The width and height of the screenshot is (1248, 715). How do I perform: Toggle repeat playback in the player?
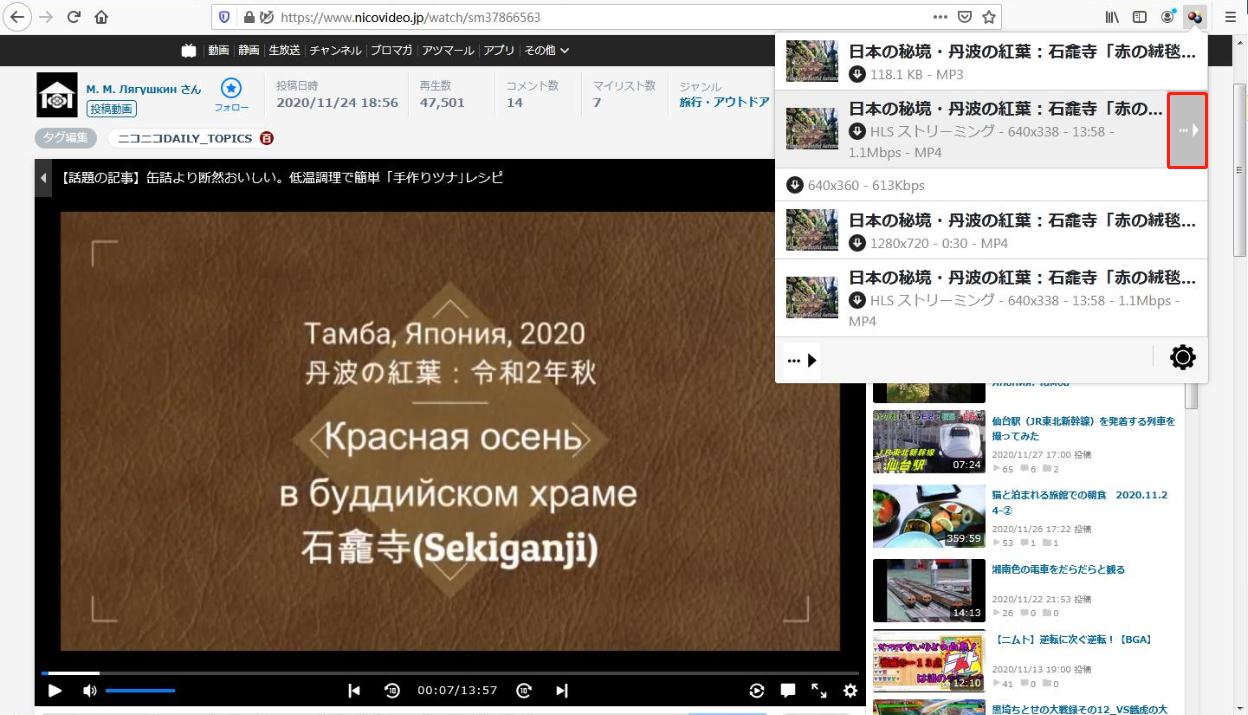[x=757, y=690]
